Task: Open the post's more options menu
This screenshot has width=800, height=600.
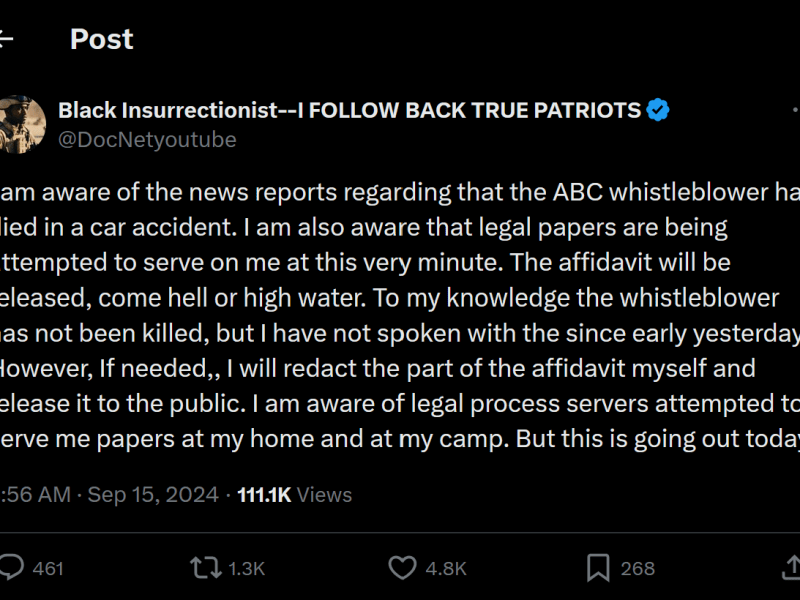Action: tap(795, 110)
